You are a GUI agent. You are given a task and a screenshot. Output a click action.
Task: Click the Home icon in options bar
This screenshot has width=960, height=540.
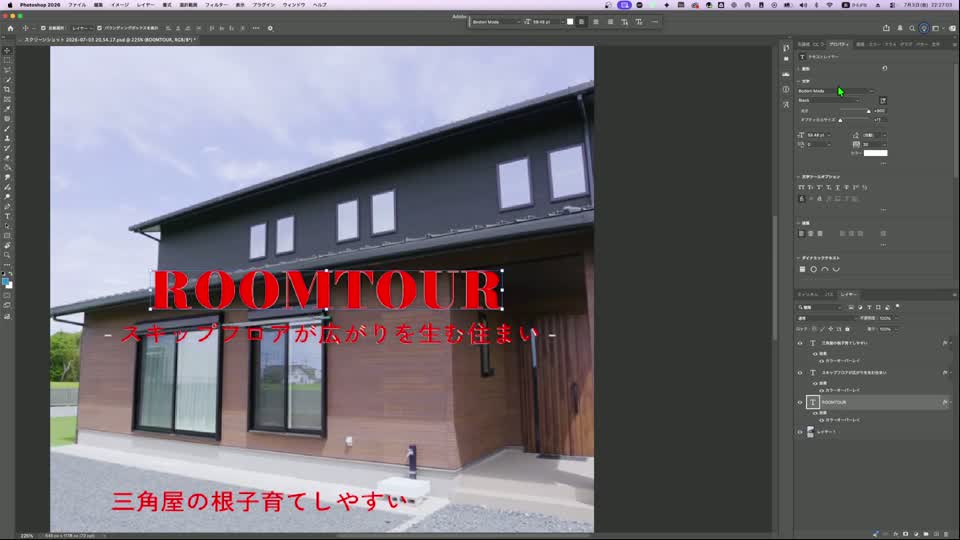[x=10, y=28]
